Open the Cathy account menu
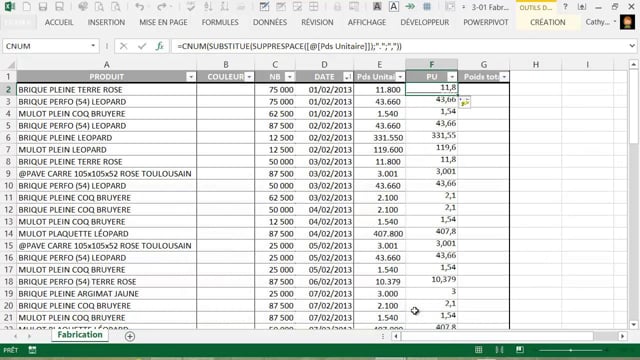The image size is (640, 360). (600, 22)
